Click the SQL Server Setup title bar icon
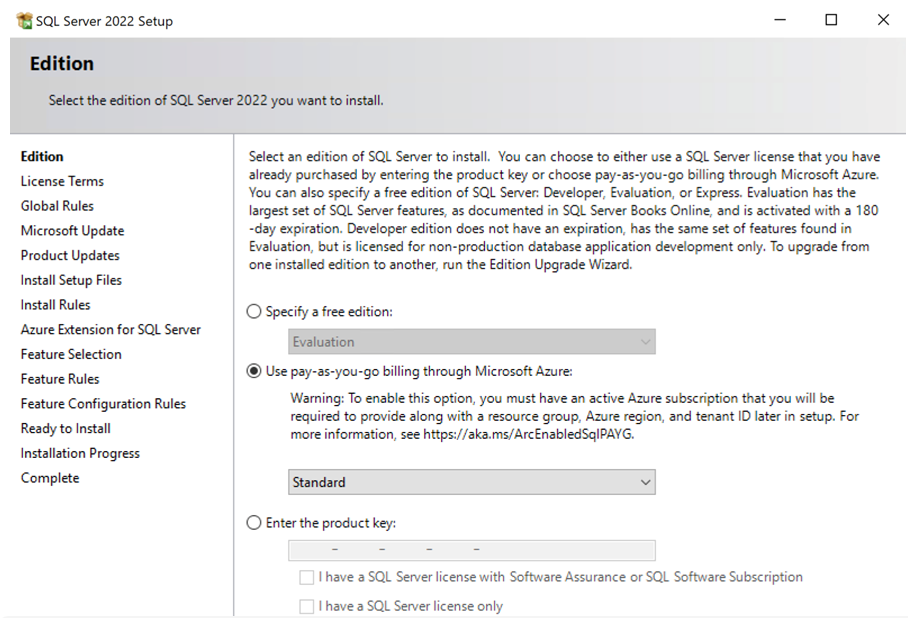This screenshot has width=908, height=618. (24, 20)
